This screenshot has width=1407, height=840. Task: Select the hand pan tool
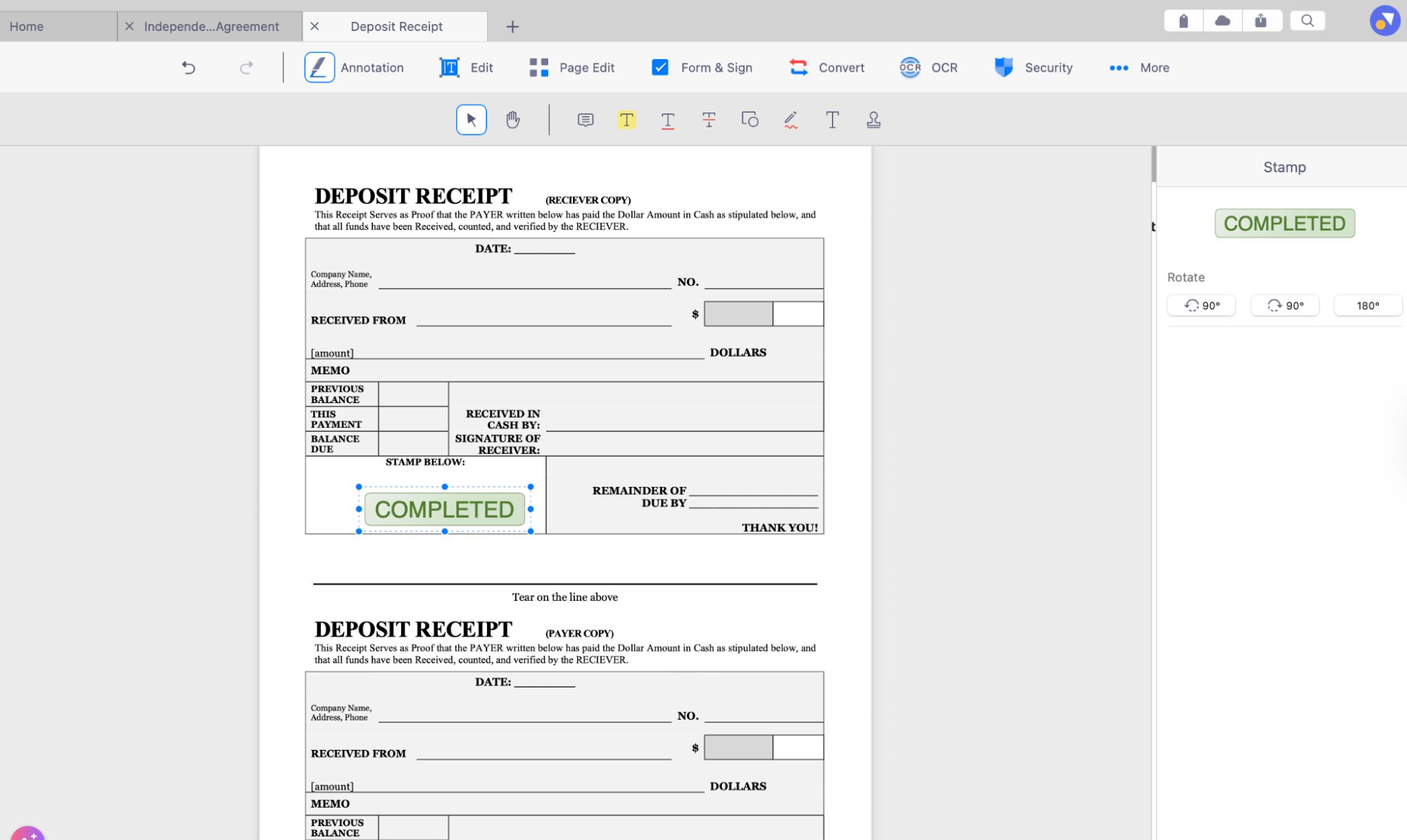512,120
